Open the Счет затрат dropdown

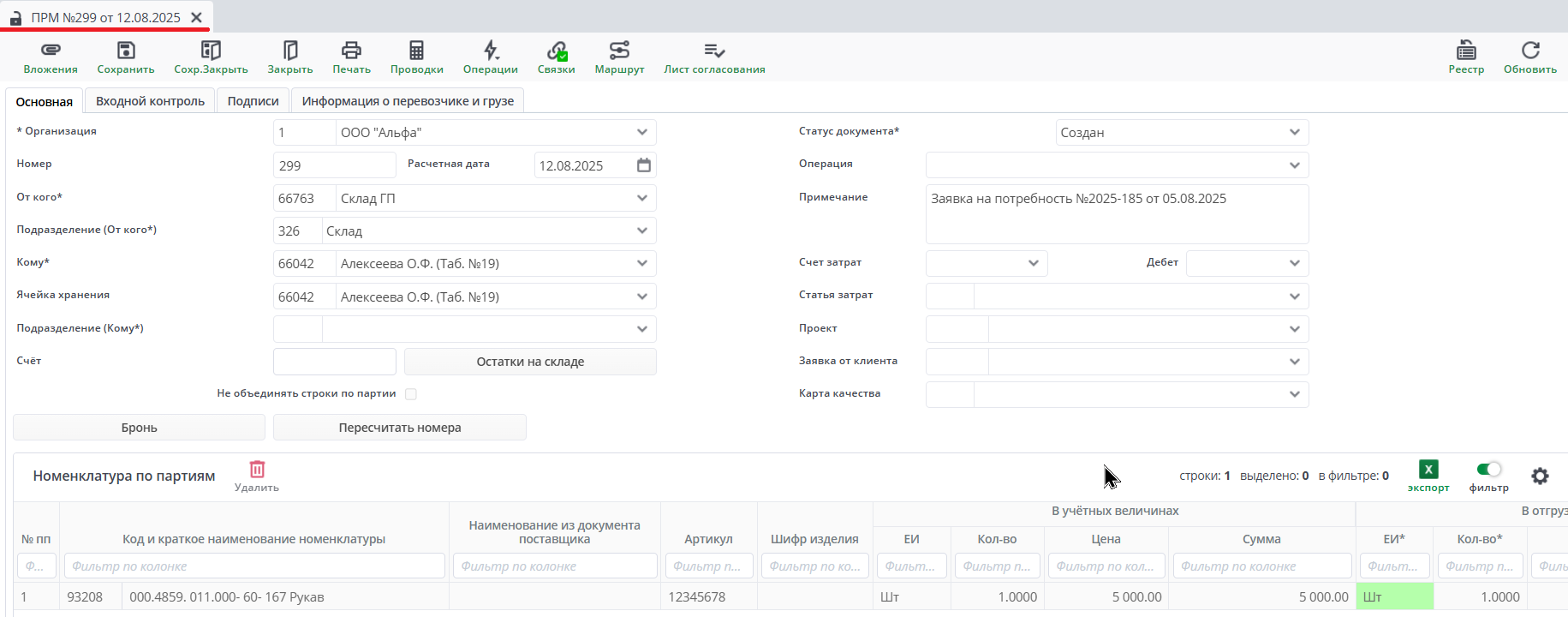pyautogui.click(x=1033, y=263)
